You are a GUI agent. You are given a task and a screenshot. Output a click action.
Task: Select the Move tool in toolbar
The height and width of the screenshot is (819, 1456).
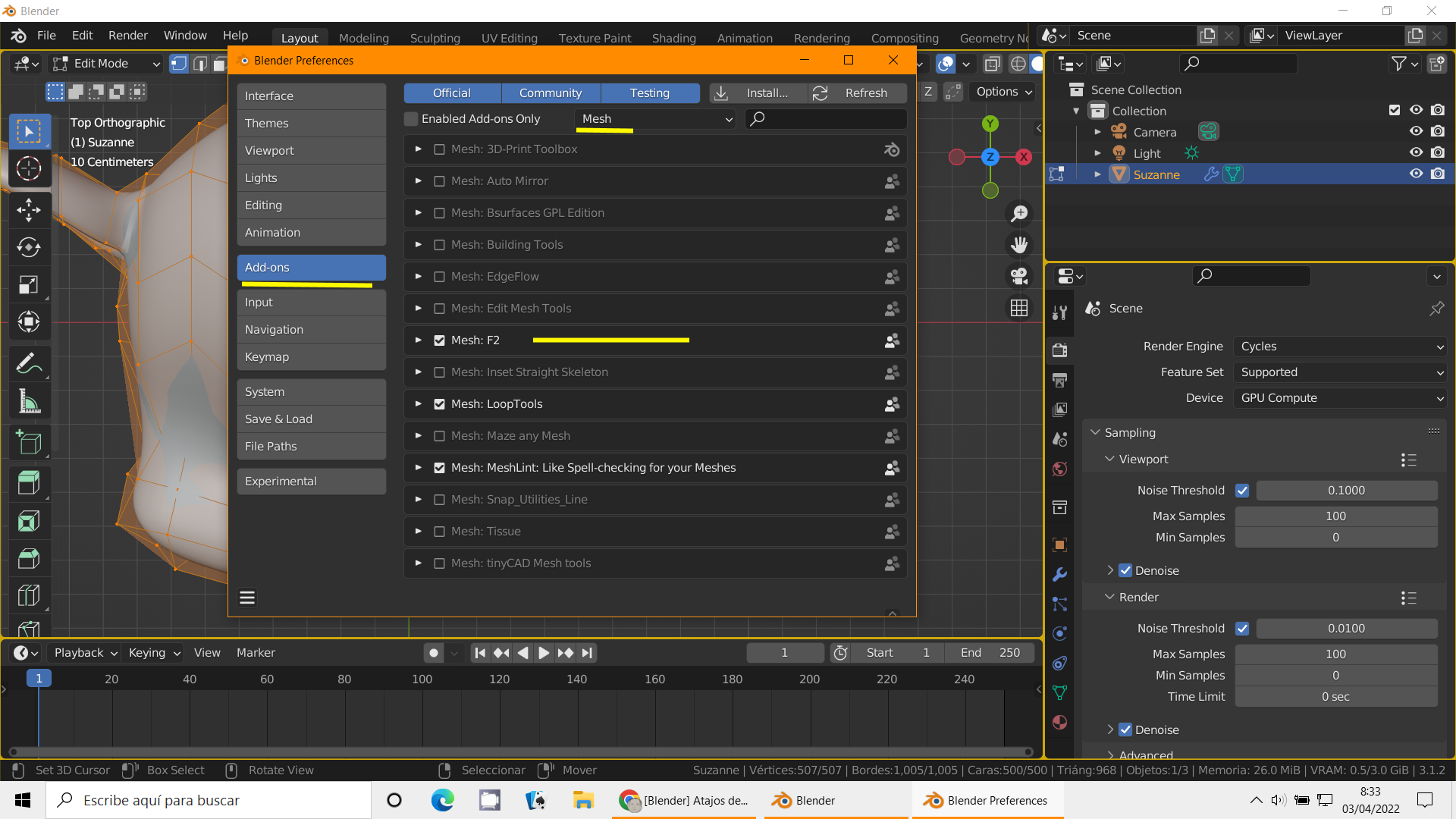click(x=29, y=210)
